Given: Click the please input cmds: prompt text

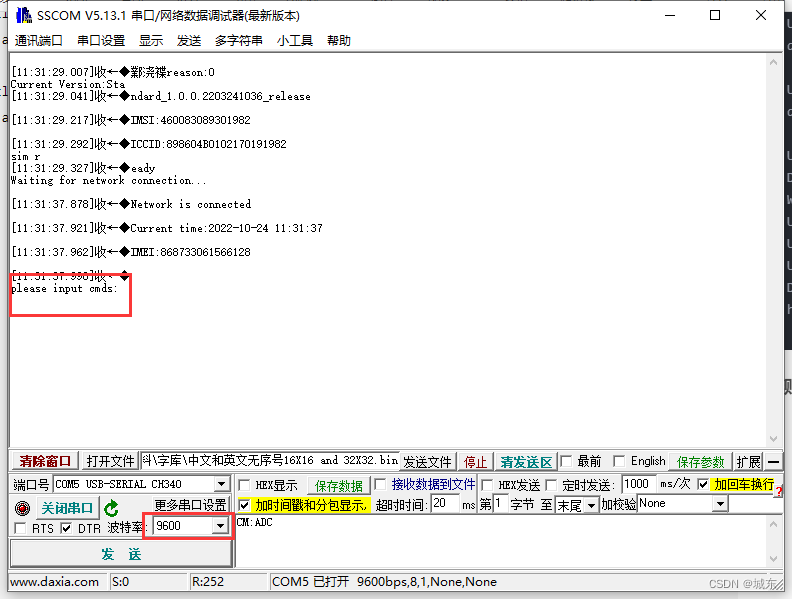Looking at the screenshot, I should (x=64, y=288).
